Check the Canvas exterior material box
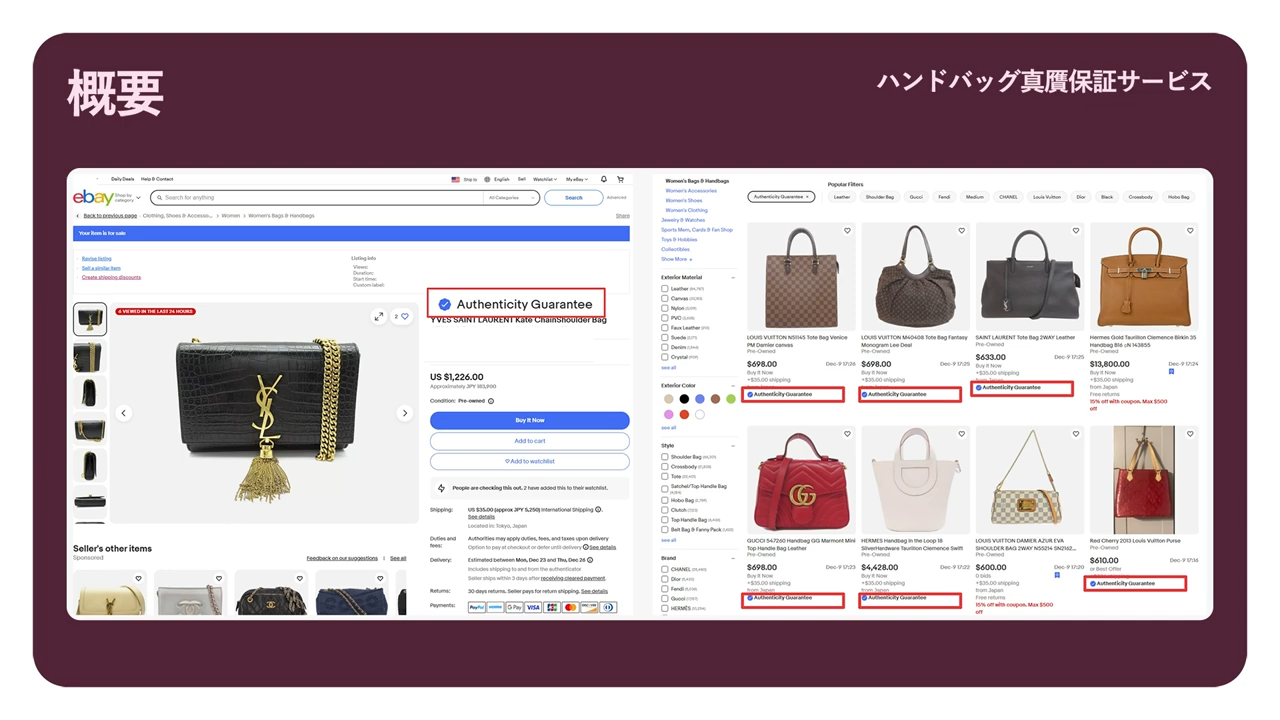The image size is (1280, 720). coord(665,298)
